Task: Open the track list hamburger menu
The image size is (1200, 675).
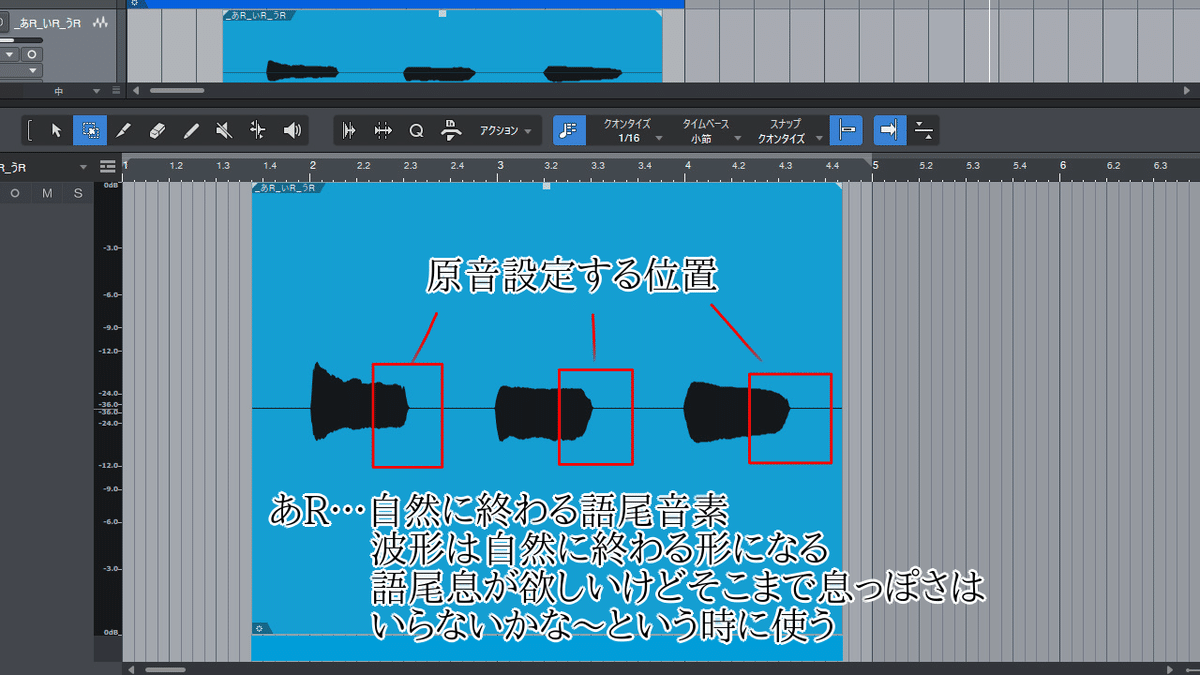Action: pos(106,166)
